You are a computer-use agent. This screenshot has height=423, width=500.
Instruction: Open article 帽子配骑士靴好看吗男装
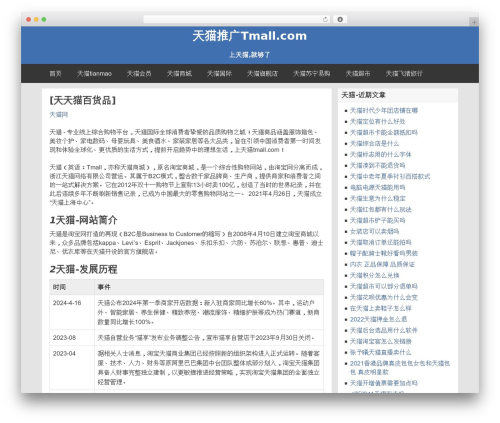(384, 253)
